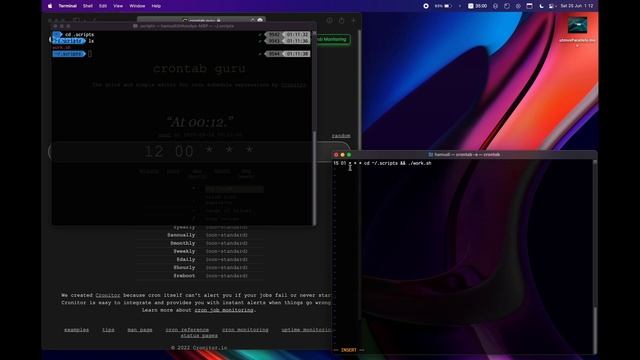Zoom the crontab terminal window with green button
This screenshot has height=360, width=640.
(349, 155)
